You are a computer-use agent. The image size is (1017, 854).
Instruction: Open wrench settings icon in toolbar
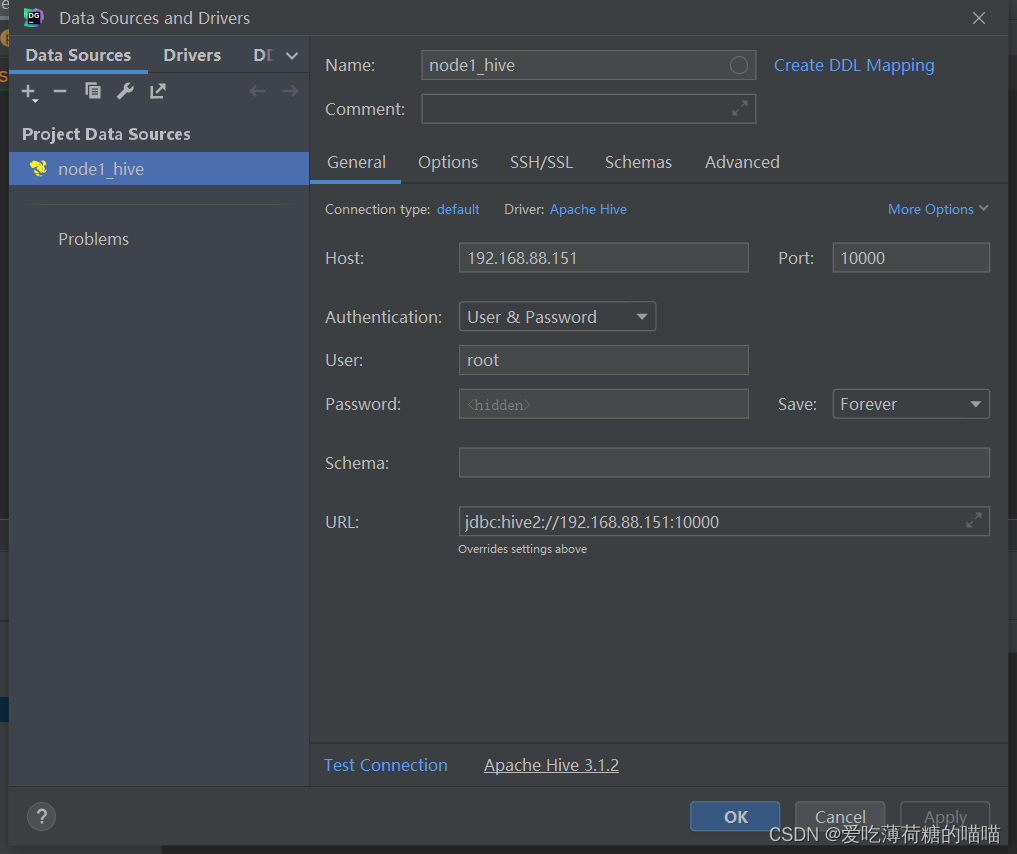pyautogui.click(x=125, y=91)
